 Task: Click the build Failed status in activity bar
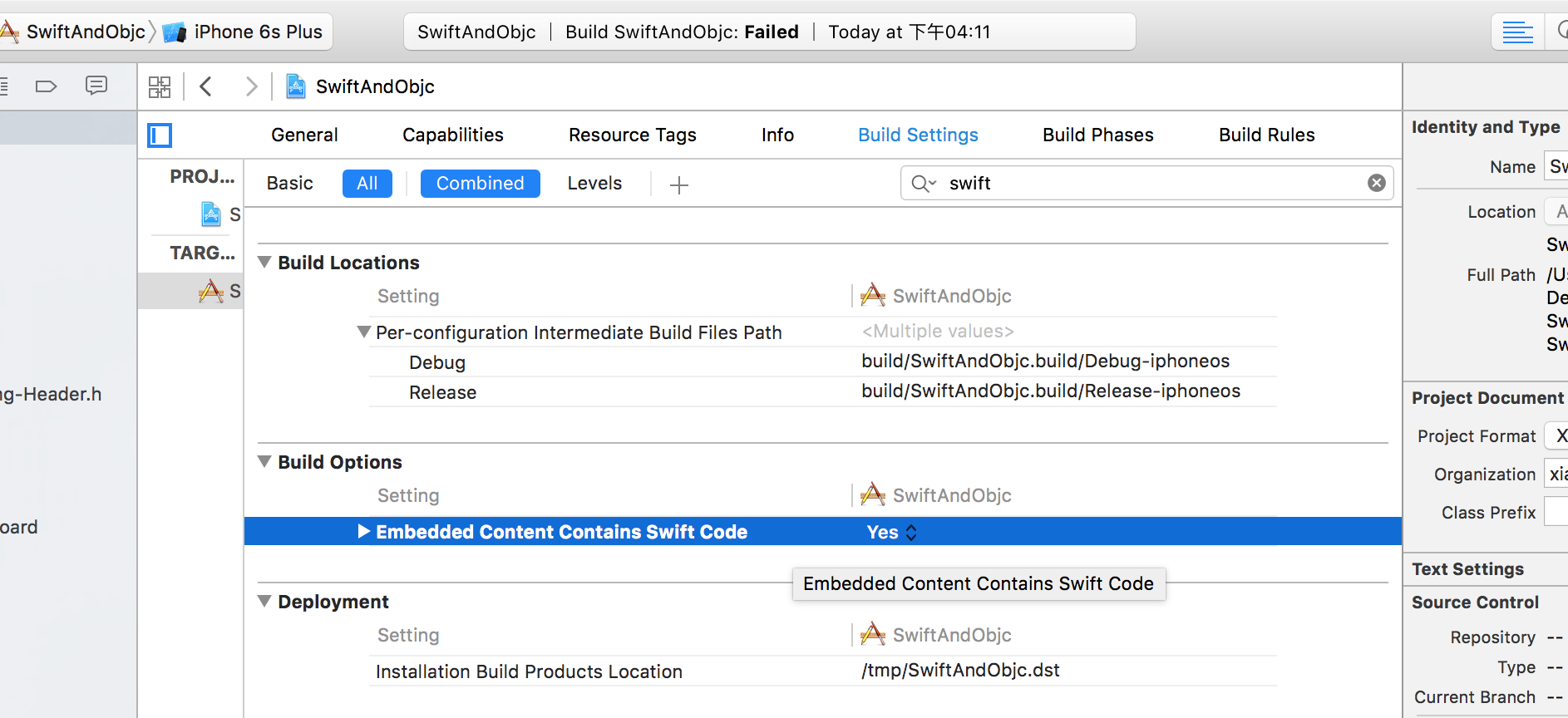771,32
